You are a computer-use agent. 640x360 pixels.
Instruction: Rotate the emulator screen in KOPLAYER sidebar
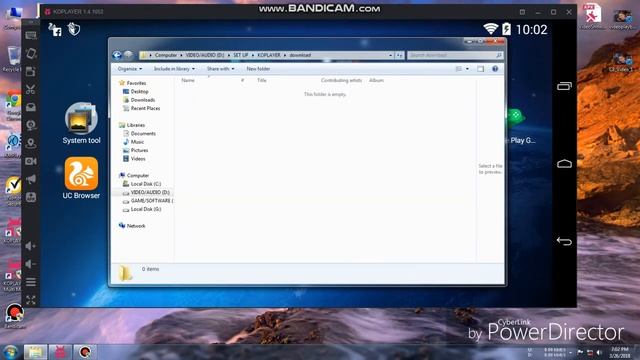coord(31,53)
